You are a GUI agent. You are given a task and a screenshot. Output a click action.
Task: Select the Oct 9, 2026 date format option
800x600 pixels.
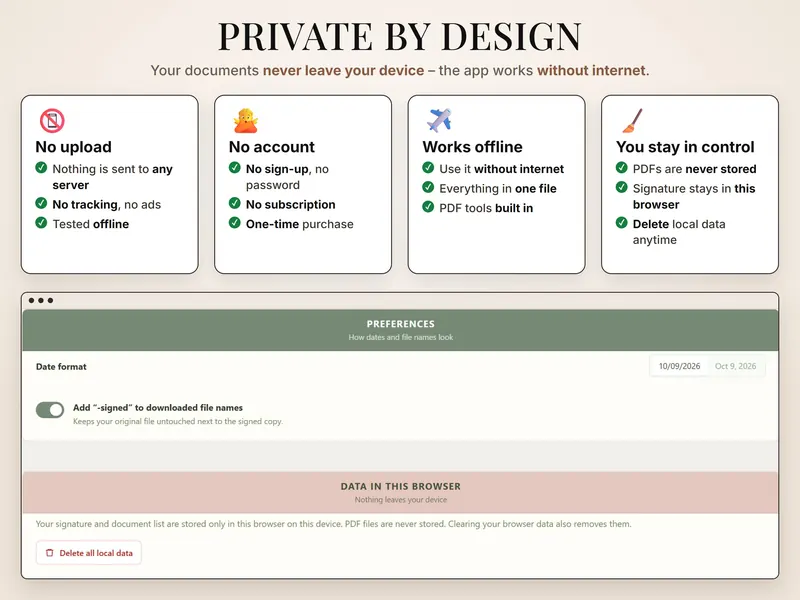(735, 366)
